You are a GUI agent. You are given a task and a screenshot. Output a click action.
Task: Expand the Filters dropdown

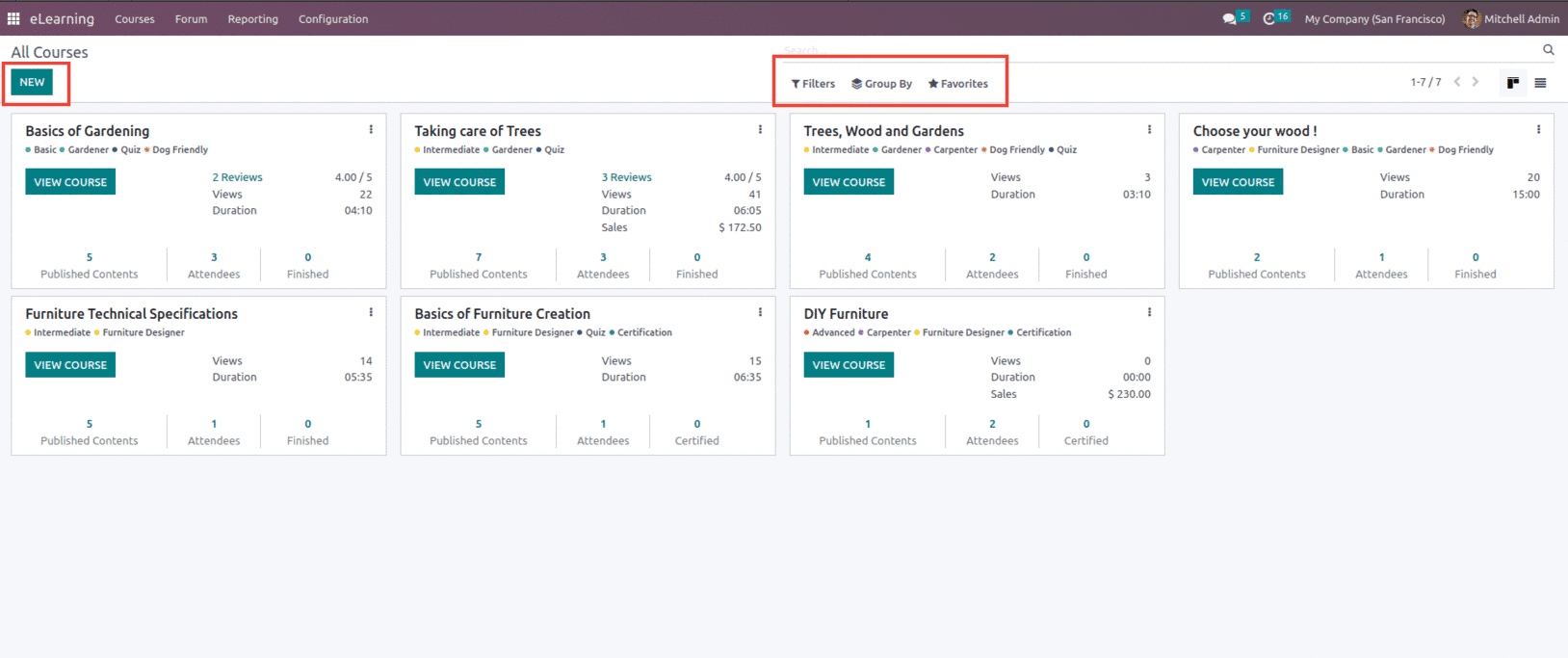tap(813, 84)
